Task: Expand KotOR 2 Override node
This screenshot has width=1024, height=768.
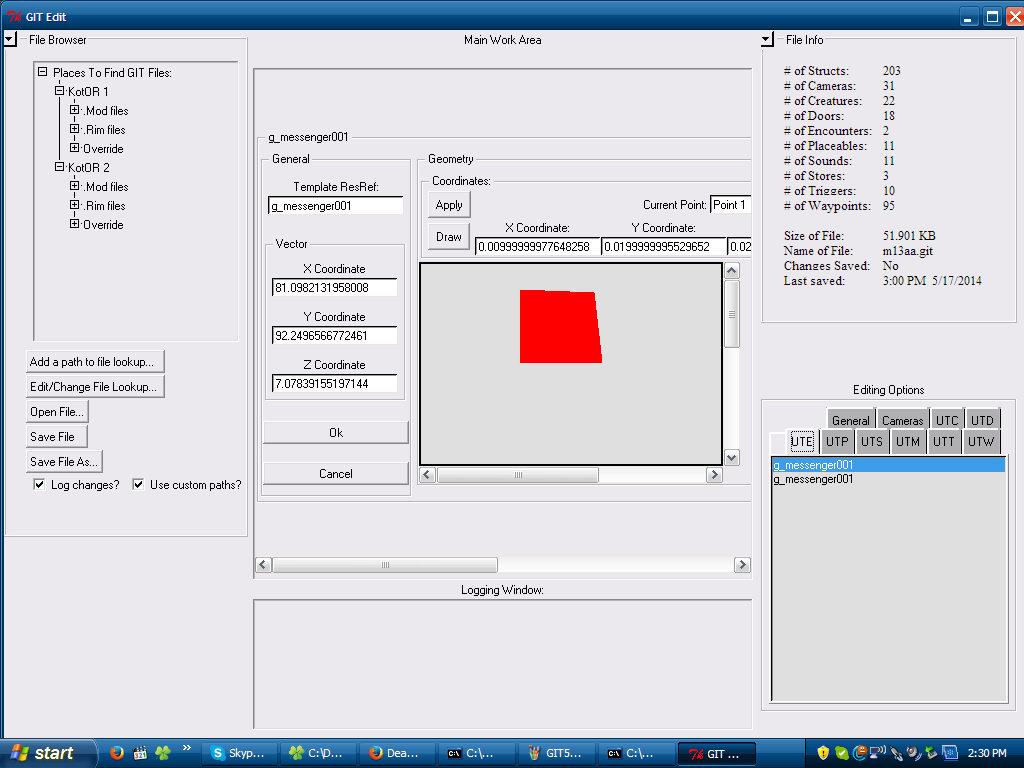Action: coord(74,223)
